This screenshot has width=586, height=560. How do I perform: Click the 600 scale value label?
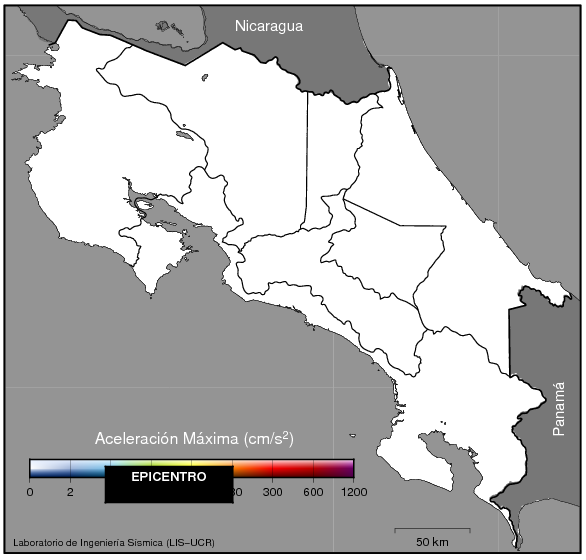pos(313,492)
